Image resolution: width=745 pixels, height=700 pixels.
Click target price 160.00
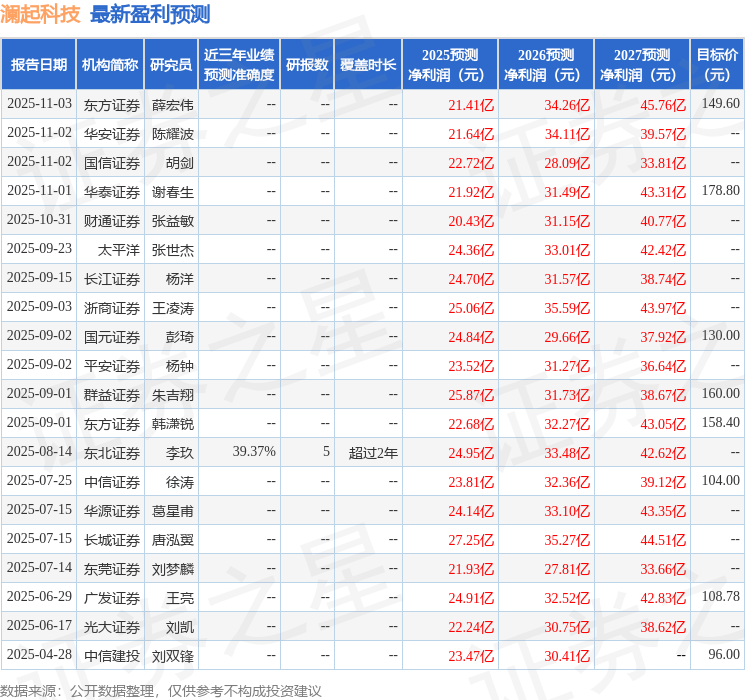click(x=721, y=393)
